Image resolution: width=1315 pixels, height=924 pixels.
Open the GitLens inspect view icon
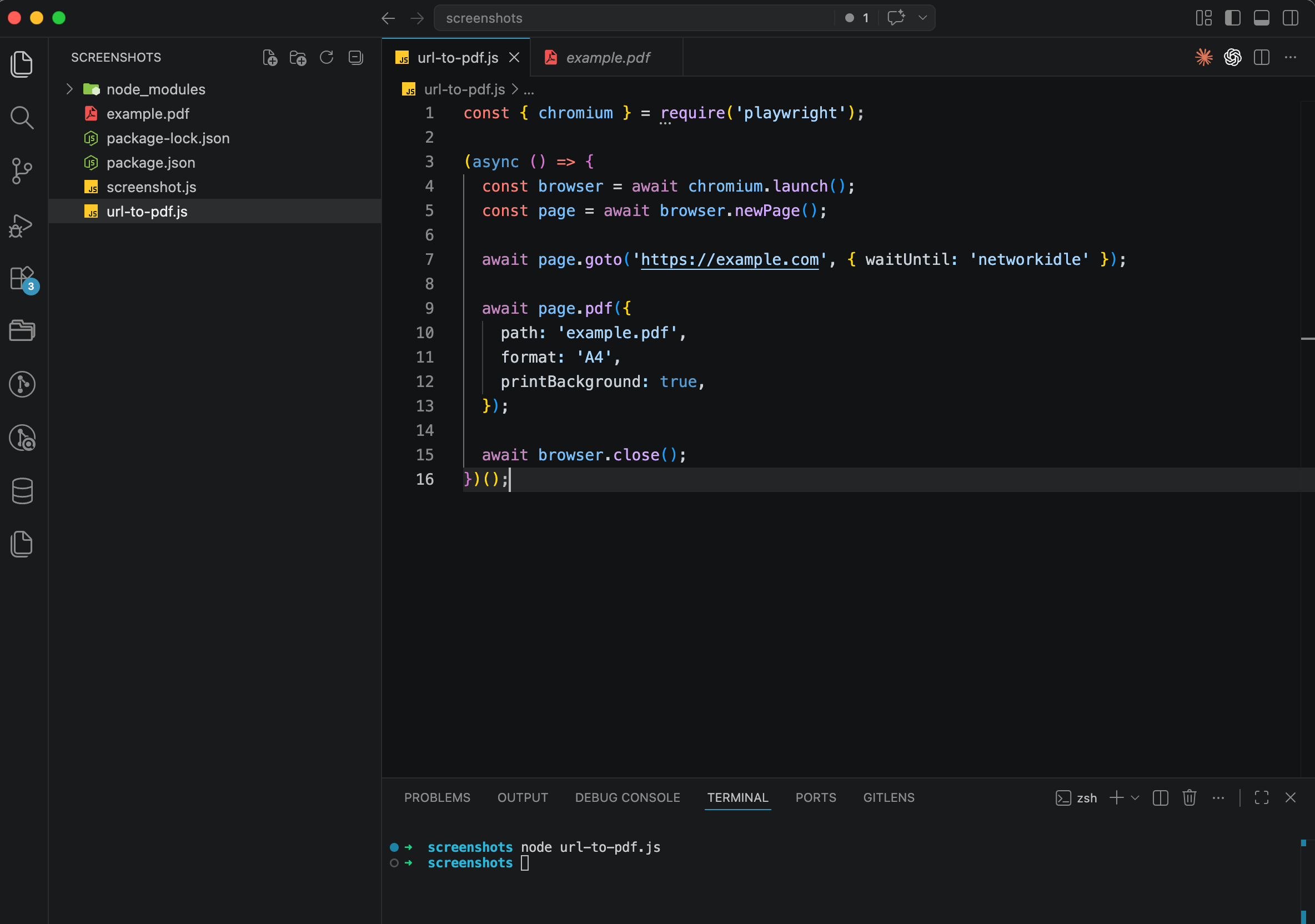pyautogui.click(x=22, y=437)
